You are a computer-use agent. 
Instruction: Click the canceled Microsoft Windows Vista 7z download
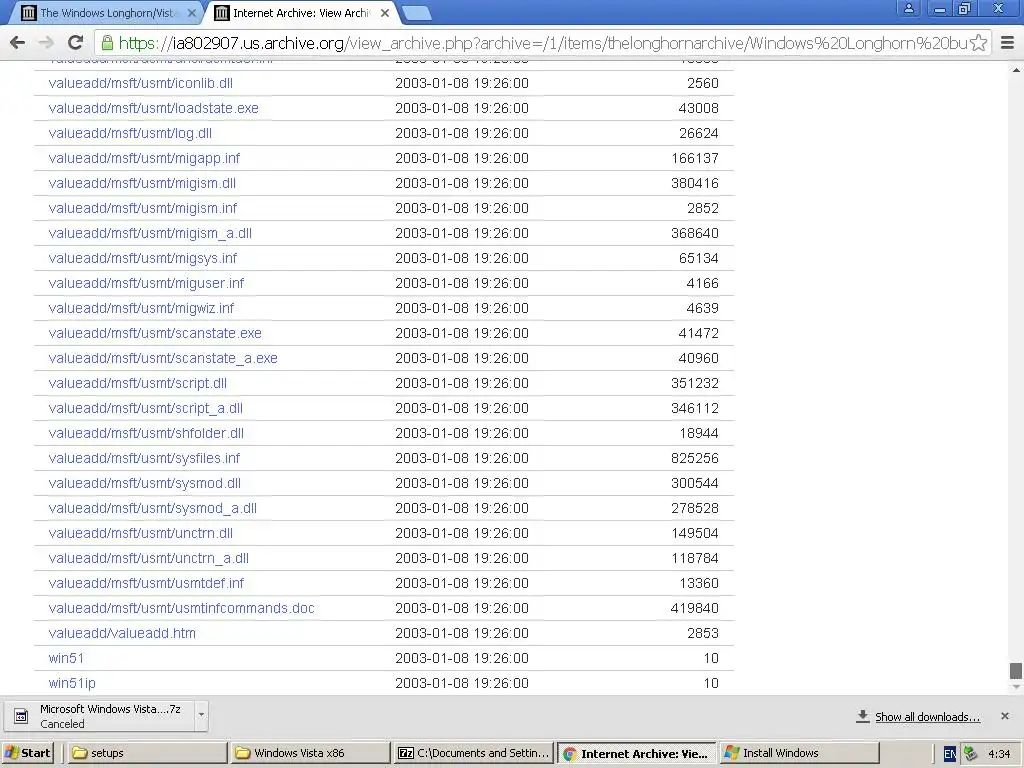pyautogui.click(x=101, y=716)
